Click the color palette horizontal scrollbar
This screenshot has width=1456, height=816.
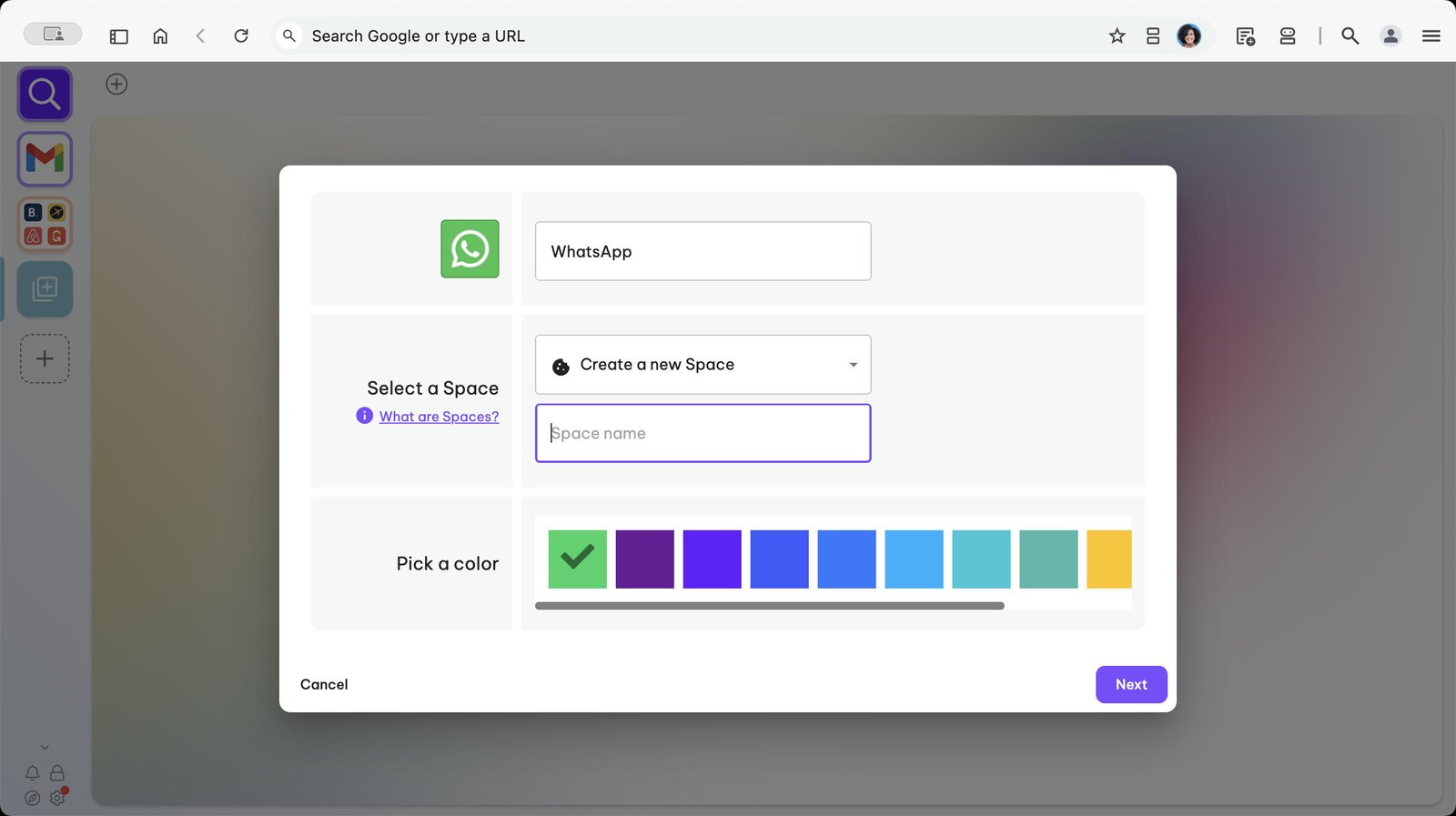click(x=770, y=606)
